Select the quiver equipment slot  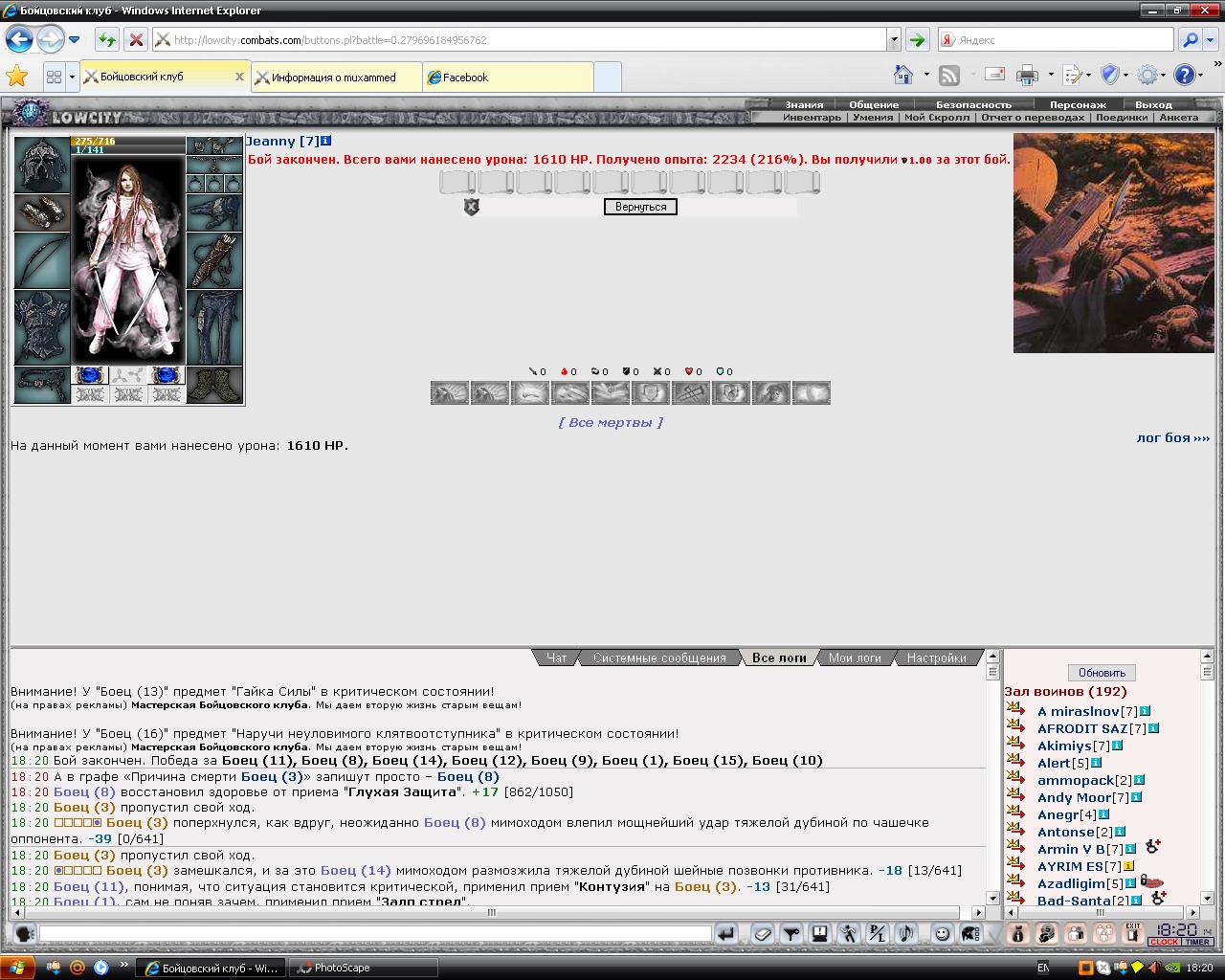coord(214,260)
